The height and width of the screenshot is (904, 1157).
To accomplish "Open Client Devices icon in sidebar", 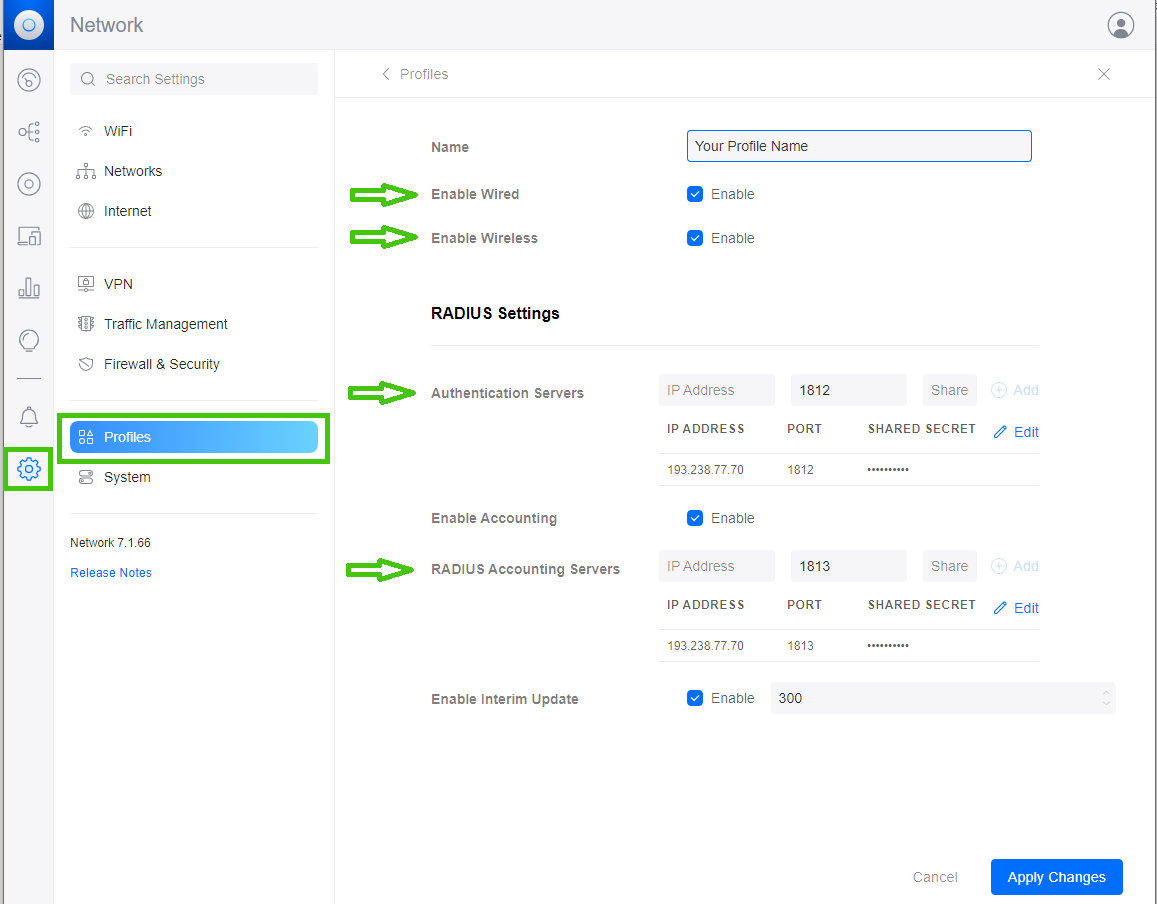I will pyautogui.click(x=29, y=236).
